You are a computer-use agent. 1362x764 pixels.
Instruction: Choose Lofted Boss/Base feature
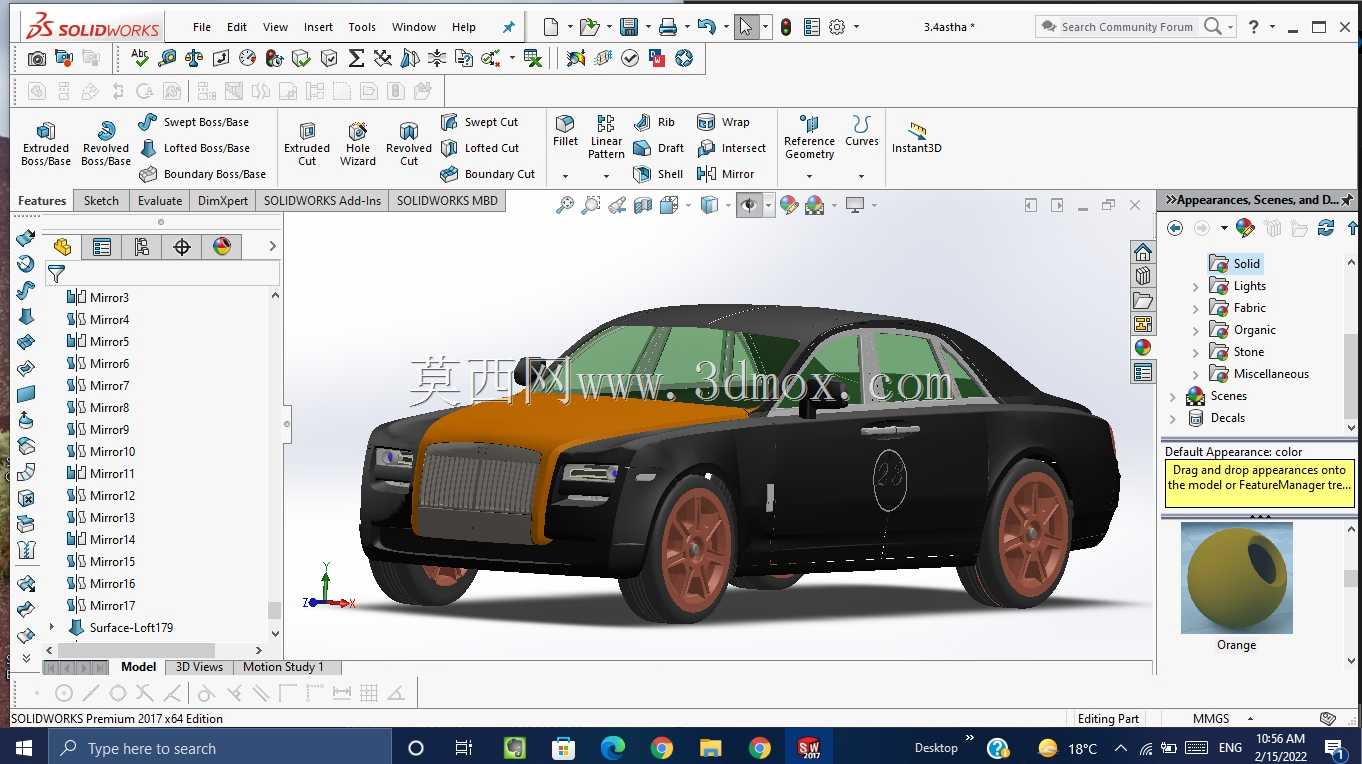tap(194, 148)
